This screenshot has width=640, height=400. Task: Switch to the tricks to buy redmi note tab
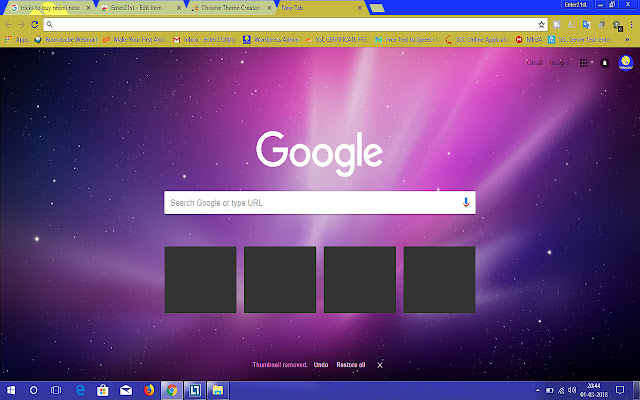coord(48,8)
